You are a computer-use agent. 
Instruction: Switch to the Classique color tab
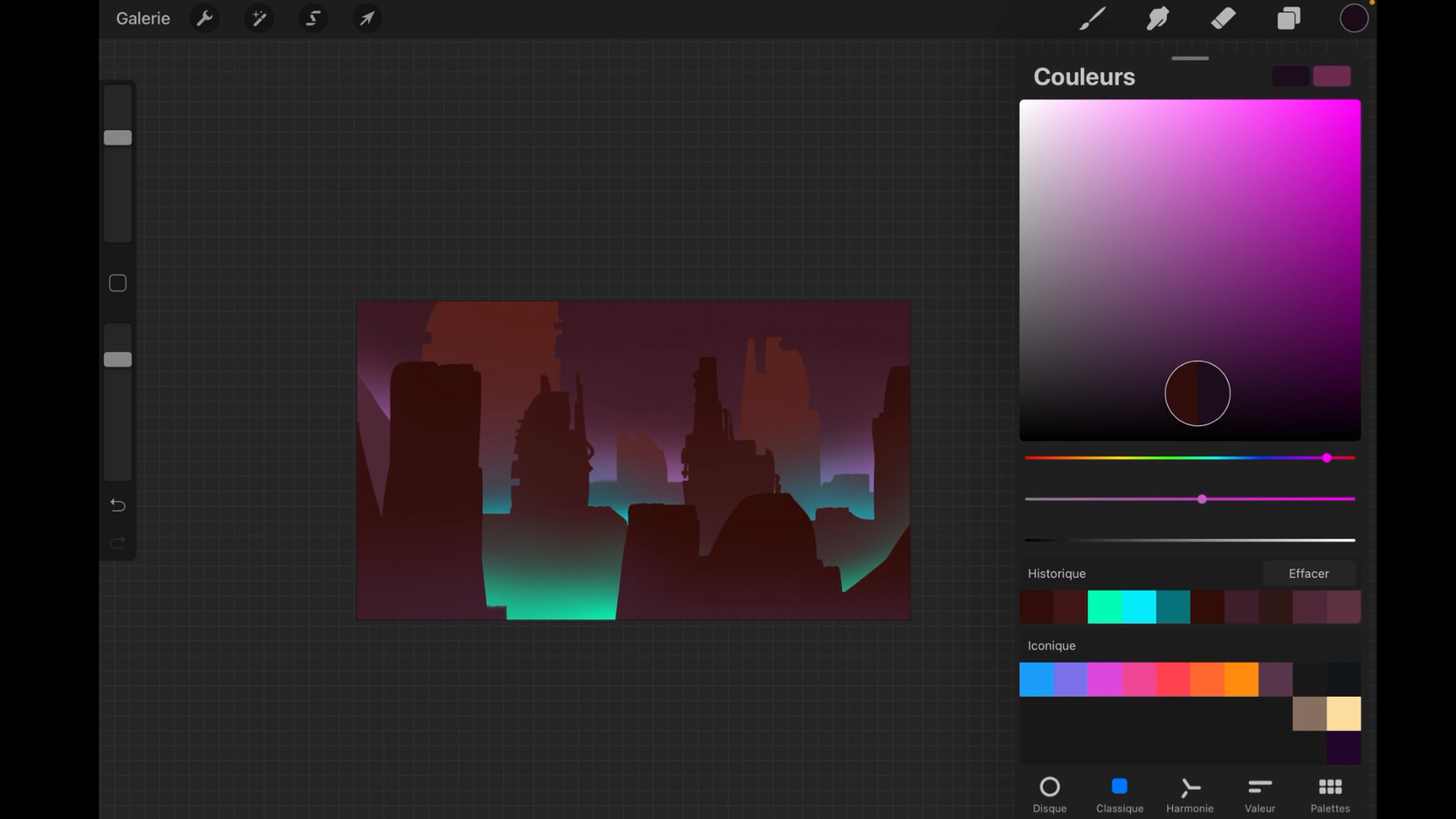tap(1120, 795)
